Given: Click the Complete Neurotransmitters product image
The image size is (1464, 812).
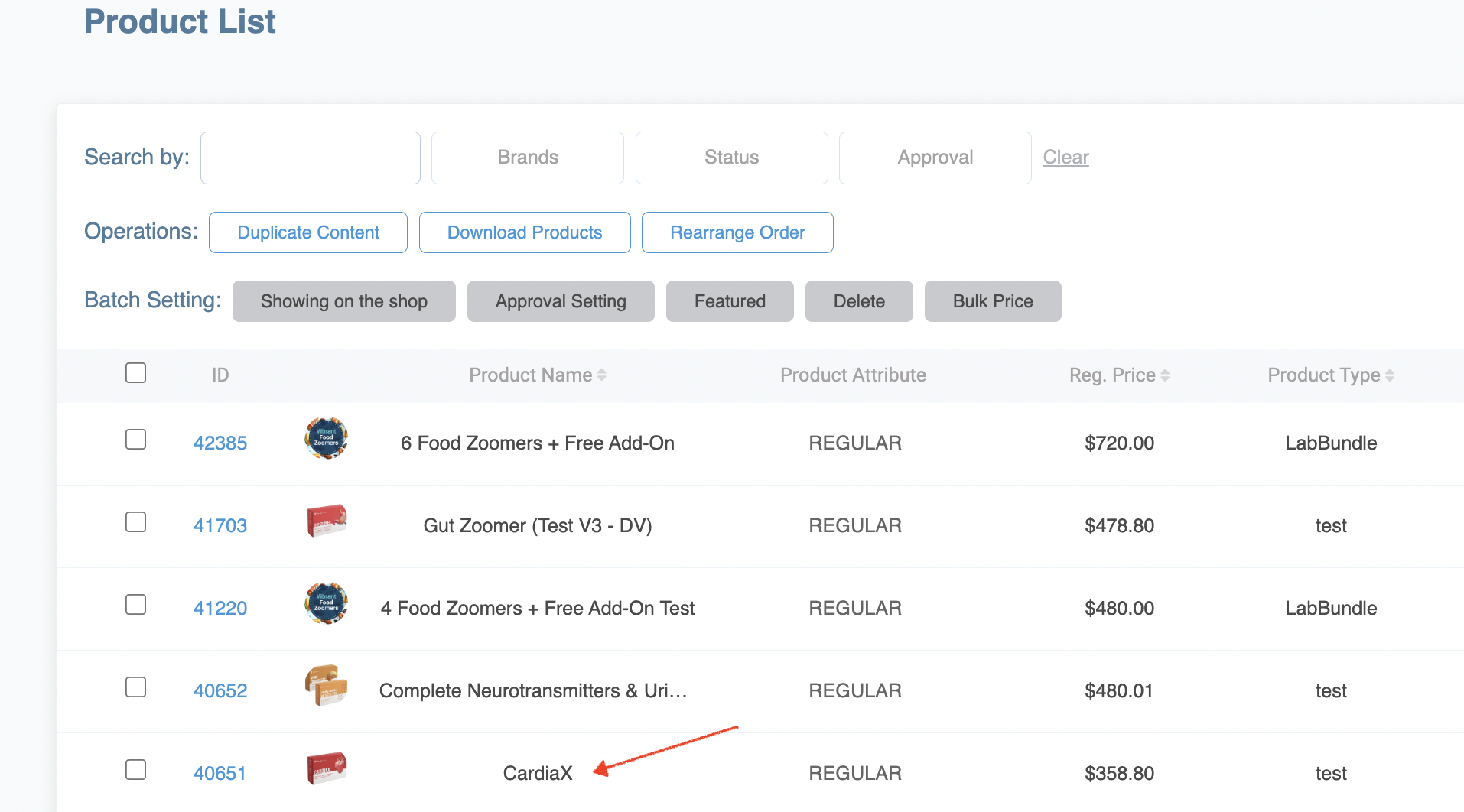Looking at the screenshot, I should (326, 685).
